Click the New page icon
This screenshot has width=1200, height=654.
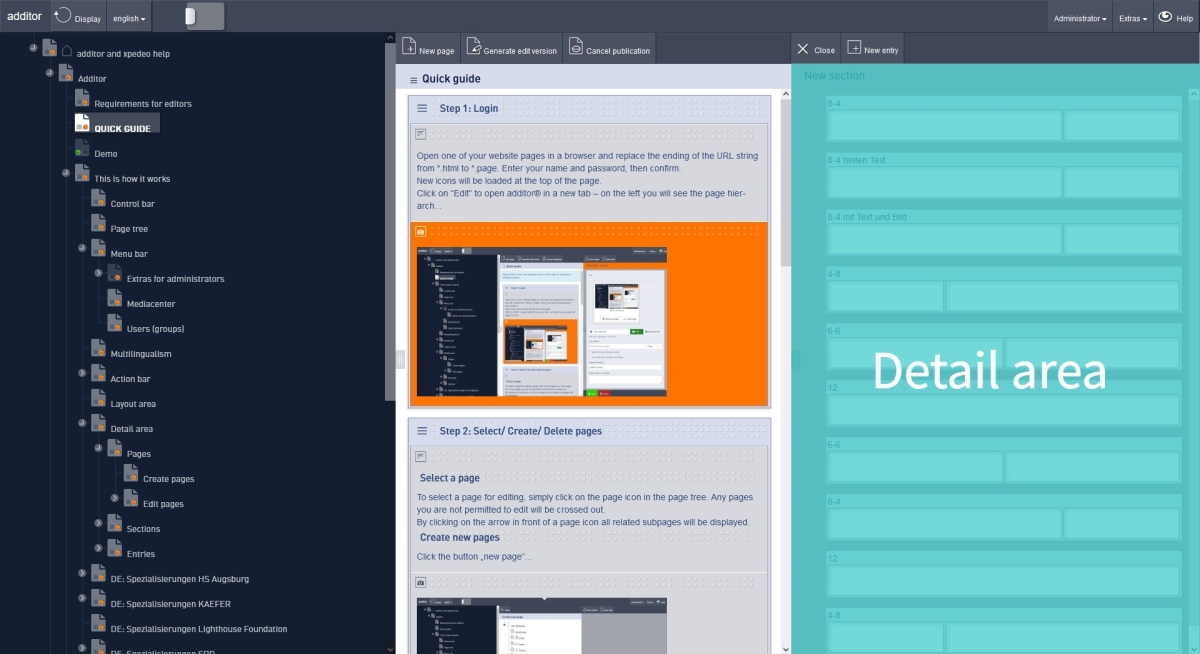point(410,48)
